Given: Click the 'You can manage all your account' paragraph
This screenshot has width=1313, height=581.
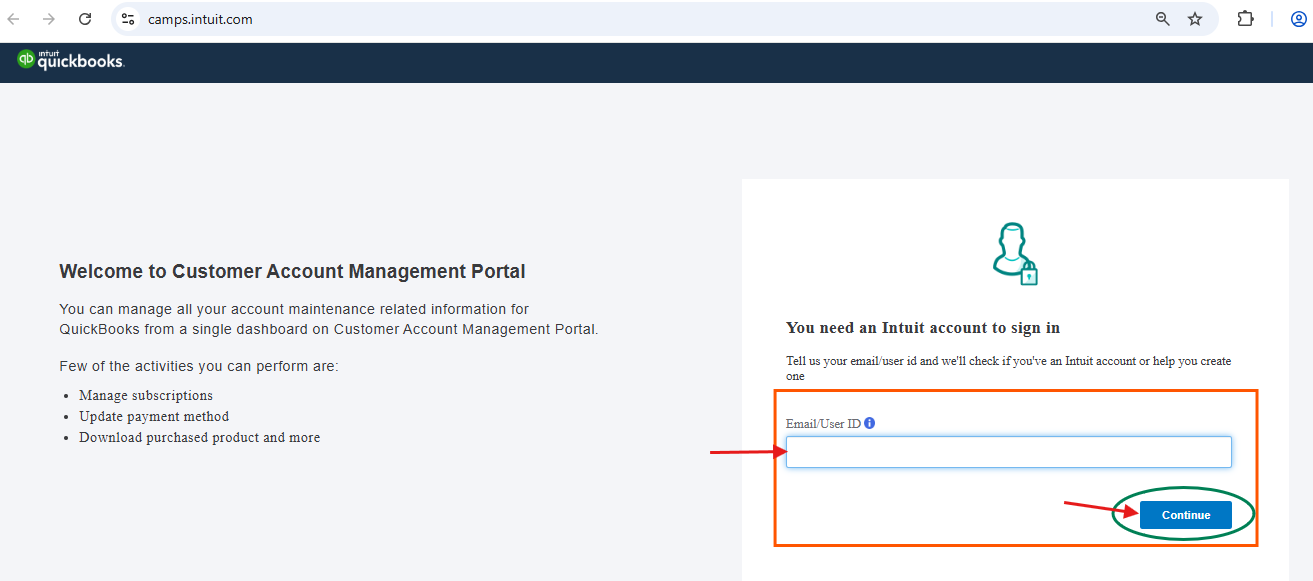Looking at the screenshot, I should click(x=328, y=319).
